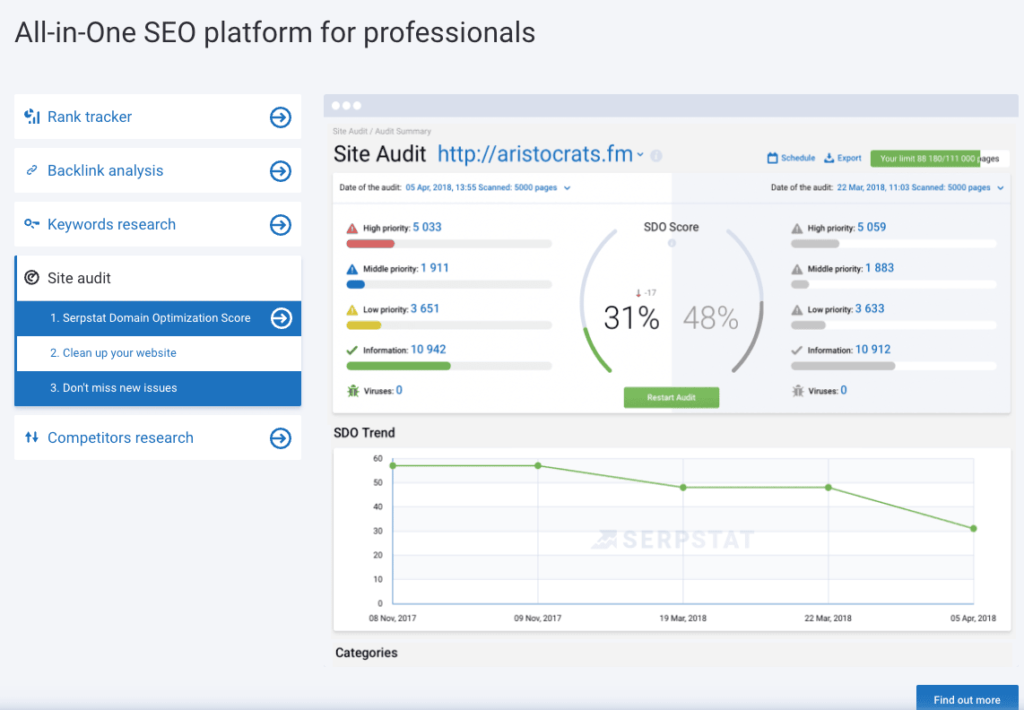The image size is (1024, 710).
Task: Open the 22 Mar 2018 audit date dropdown
Action: point(999,188)
